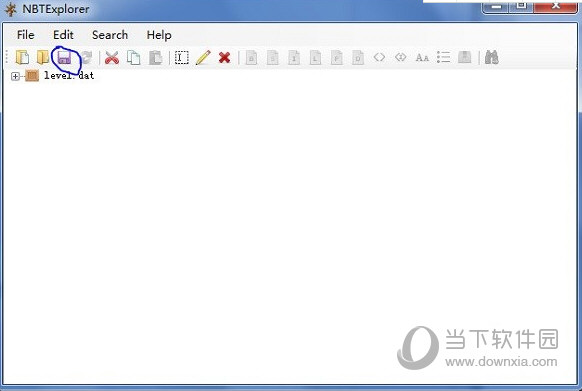
Task: Open the Search menu
Action: tap(110, 35)
